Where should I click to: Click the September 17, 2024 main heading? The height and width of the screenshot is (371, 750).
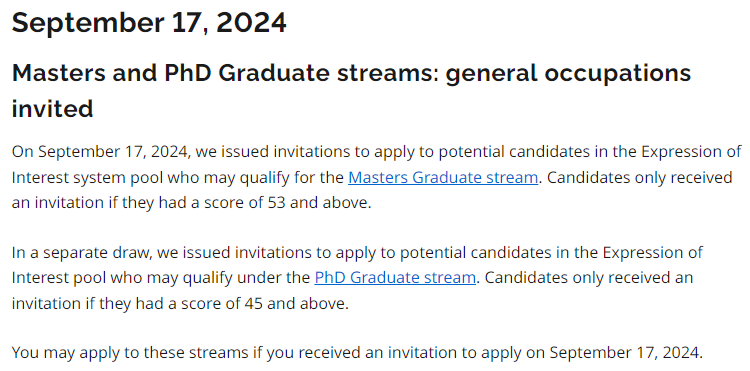click(149, 22)
